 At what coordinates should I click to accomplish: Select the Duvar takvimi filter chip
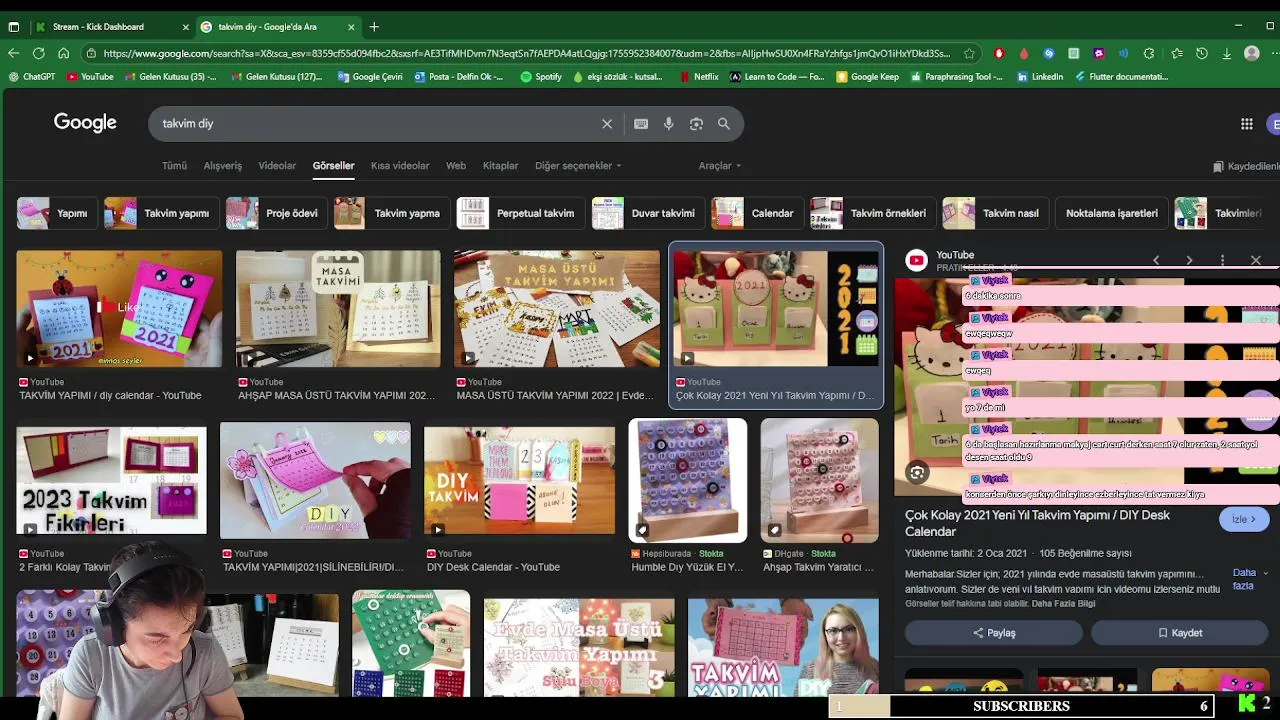[646, 213]
